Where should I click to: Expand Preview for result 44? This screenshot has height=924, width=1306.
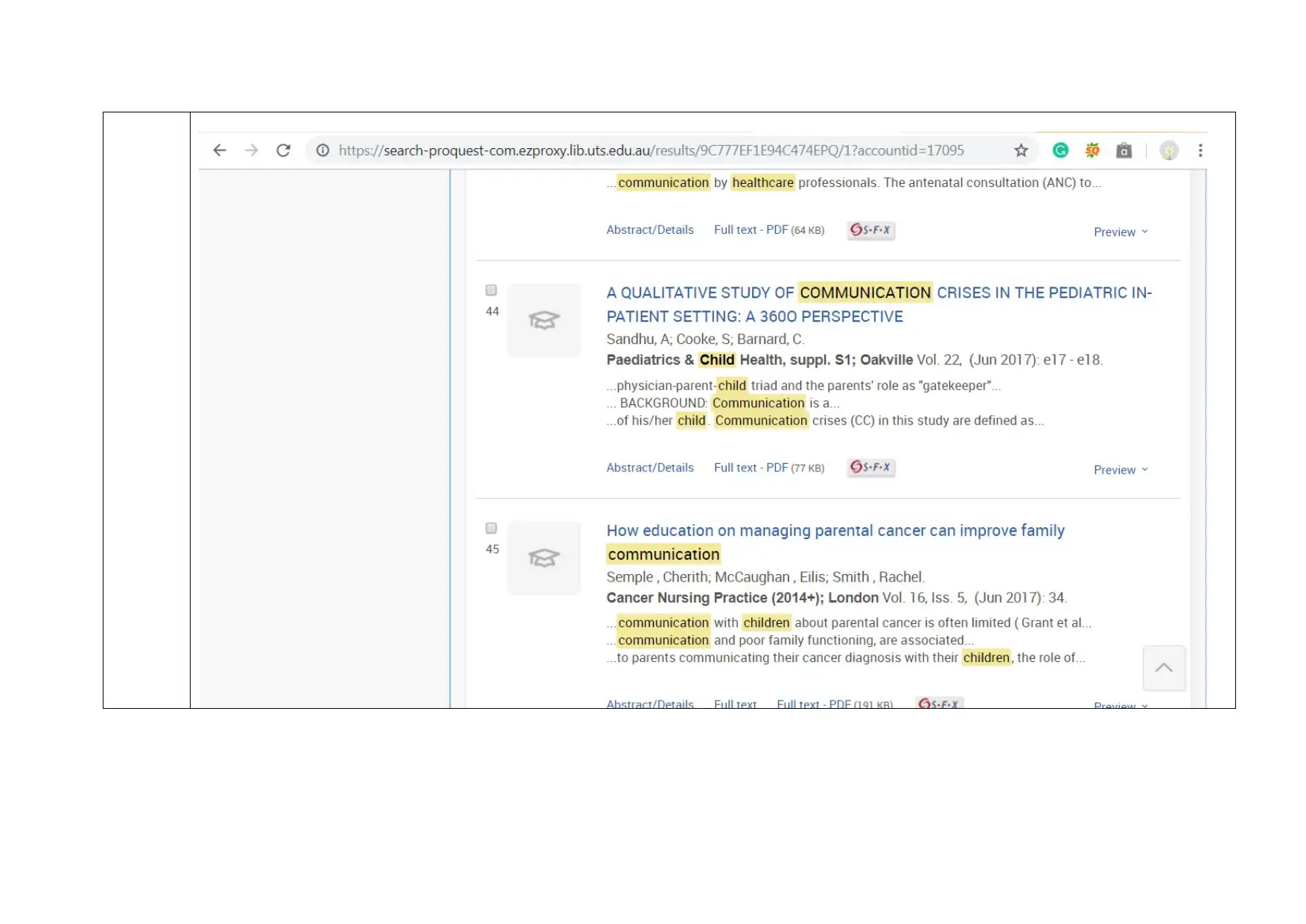1121,470
